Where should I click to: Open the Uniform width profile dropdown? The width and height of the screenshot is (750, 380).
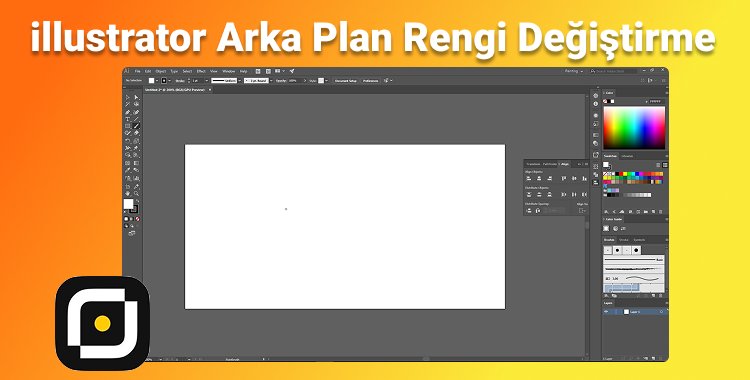pos(240,80)
